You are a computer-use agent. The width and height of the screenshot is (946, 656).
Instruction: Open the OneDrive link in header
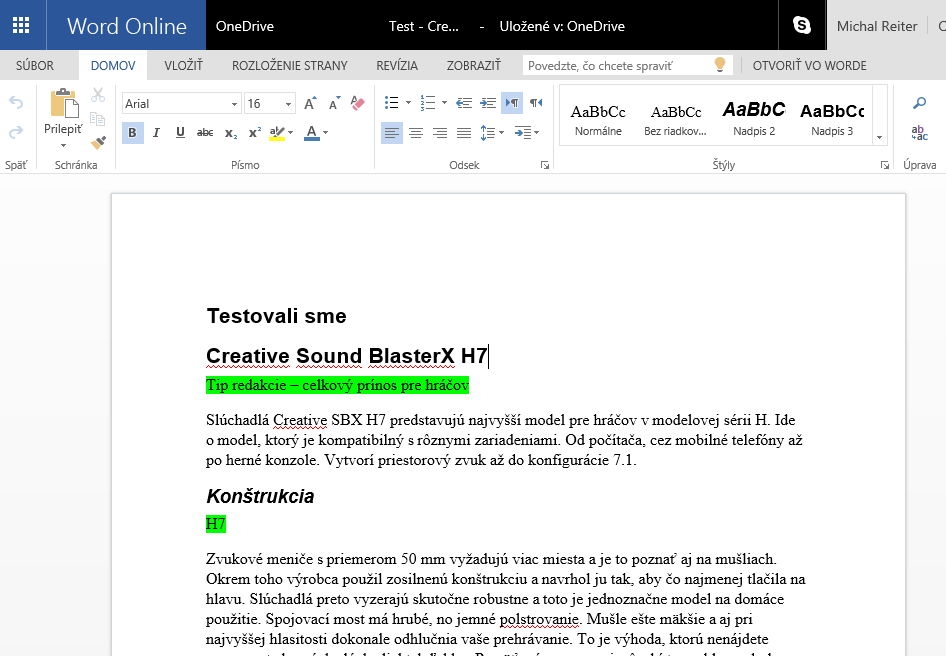pos(245,26)
